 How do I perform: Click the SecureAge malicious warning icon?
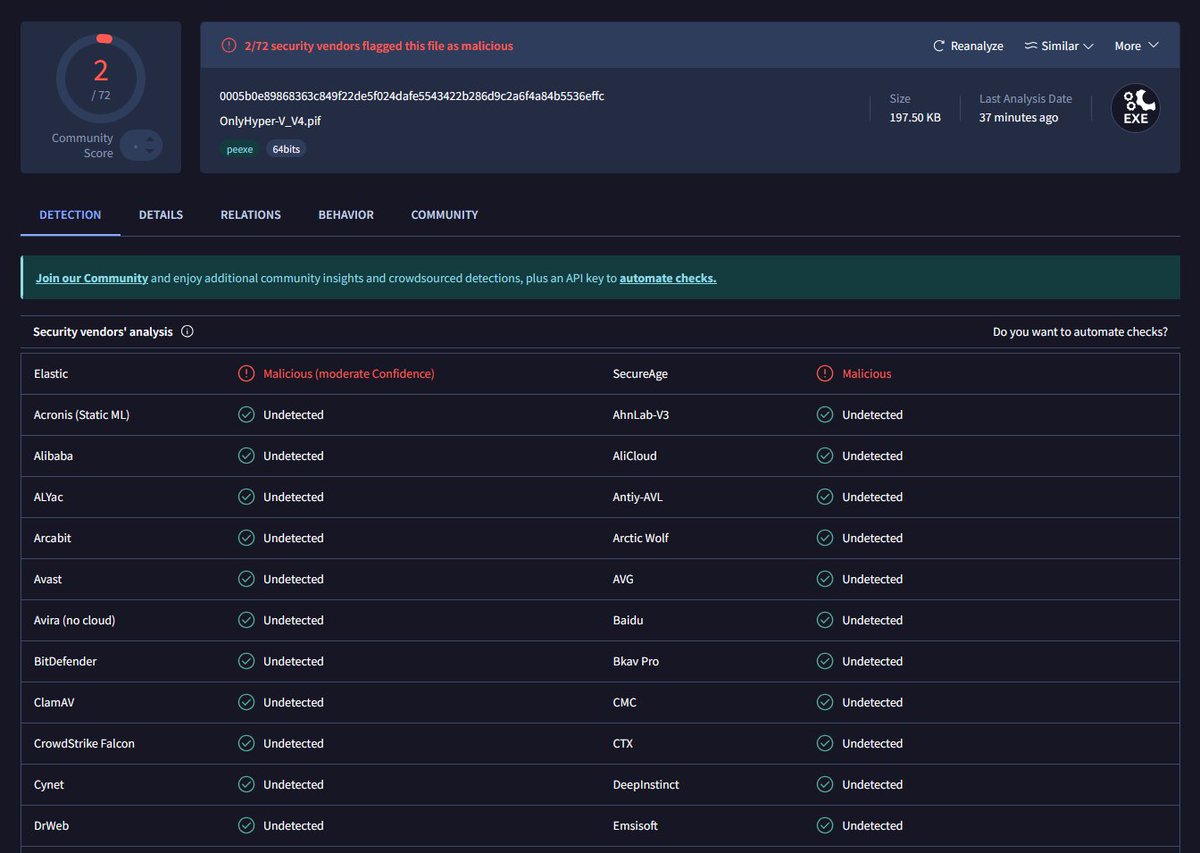pos(825,374)
